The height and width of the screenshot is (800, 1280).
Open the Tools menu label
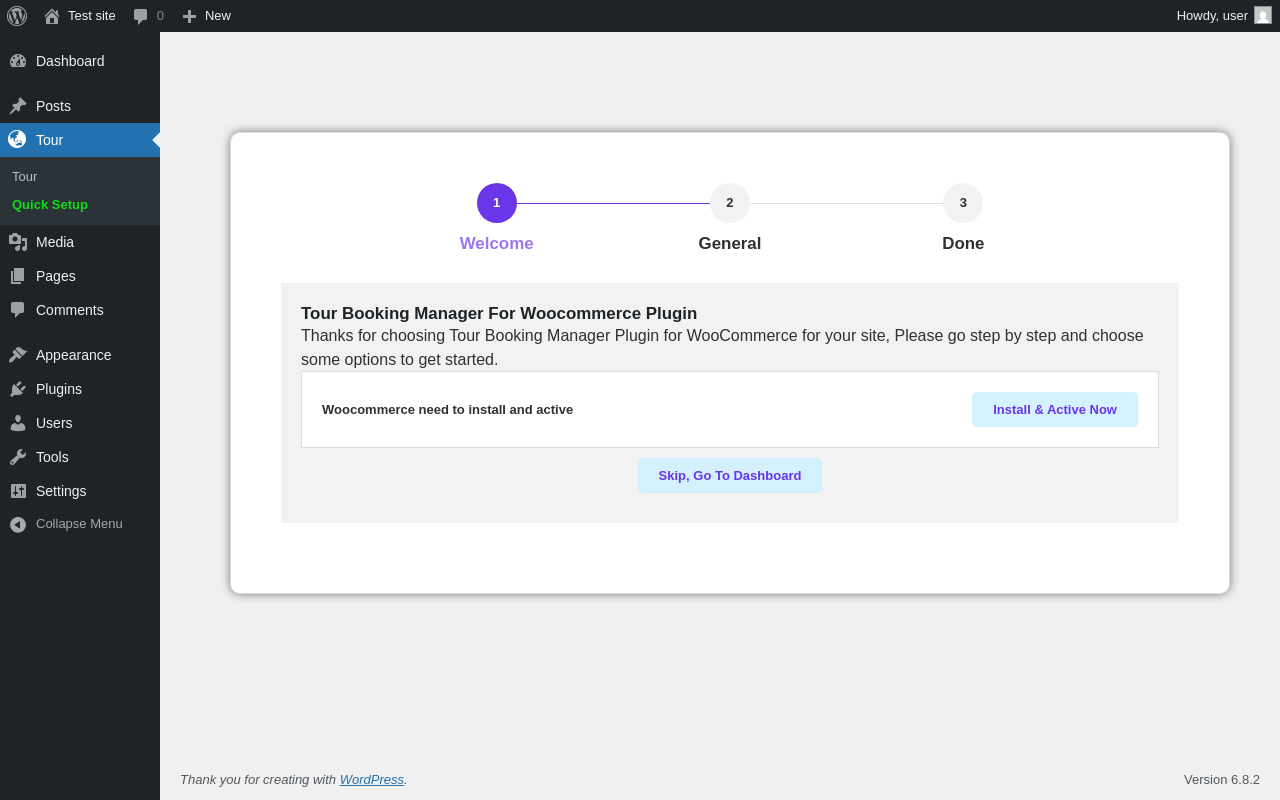(x=52, y=457)
